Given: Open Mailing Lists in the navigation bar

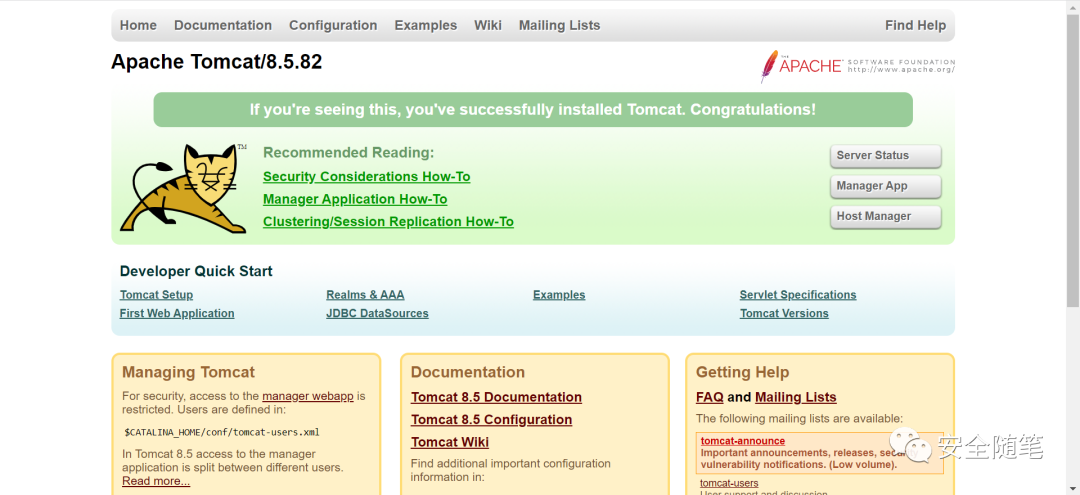Looking at the screenshot, I should (x=559, y=25).
